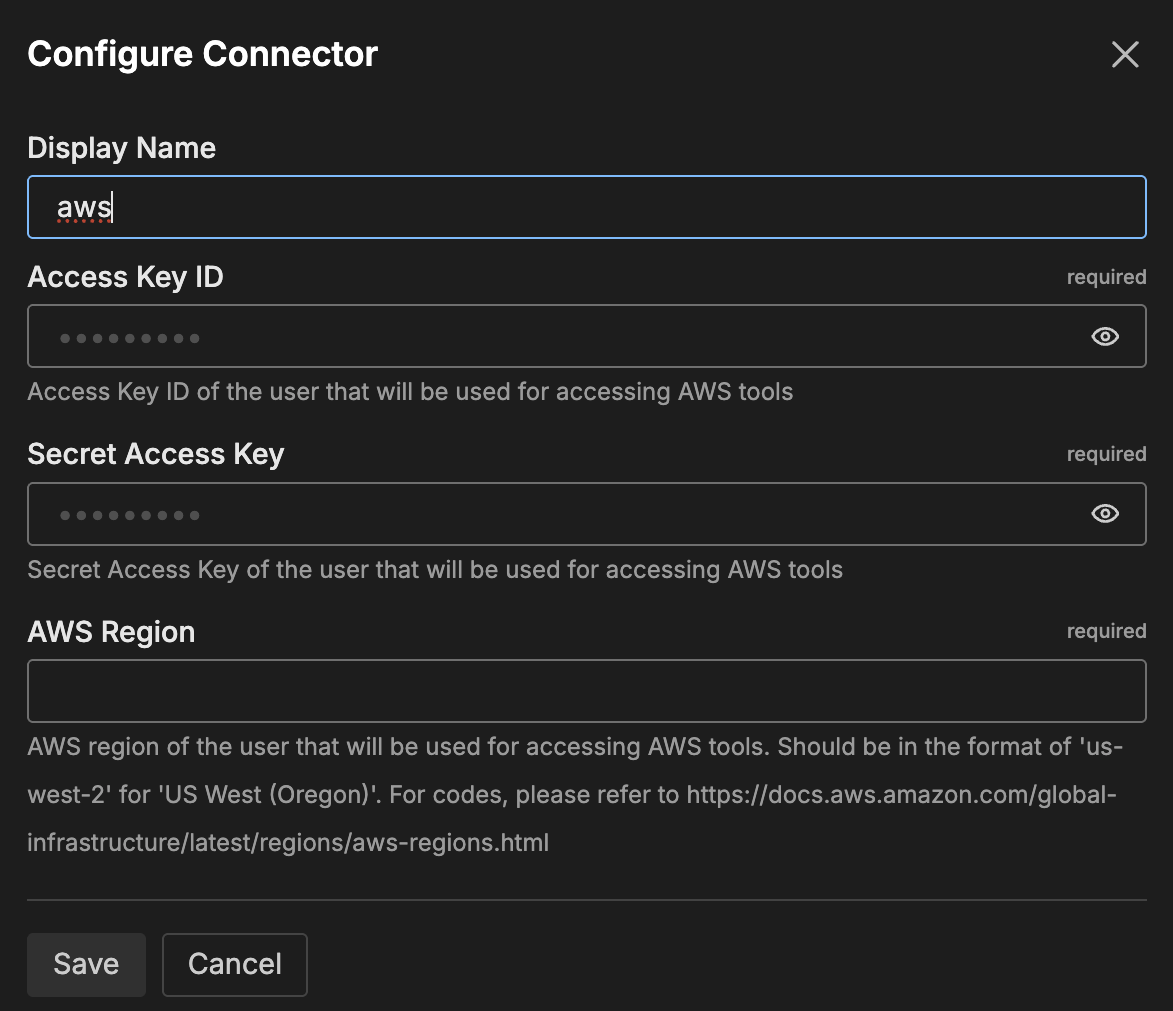Click 'required' tag beside Access Key ID

pos(1106,277)
